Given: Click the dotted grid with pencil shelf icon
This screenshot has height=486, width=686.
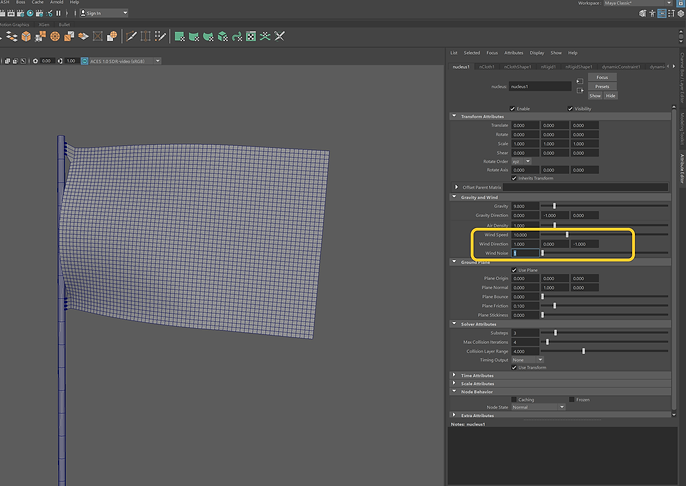Looking at the screenshot, I should [x=160, y=37].
